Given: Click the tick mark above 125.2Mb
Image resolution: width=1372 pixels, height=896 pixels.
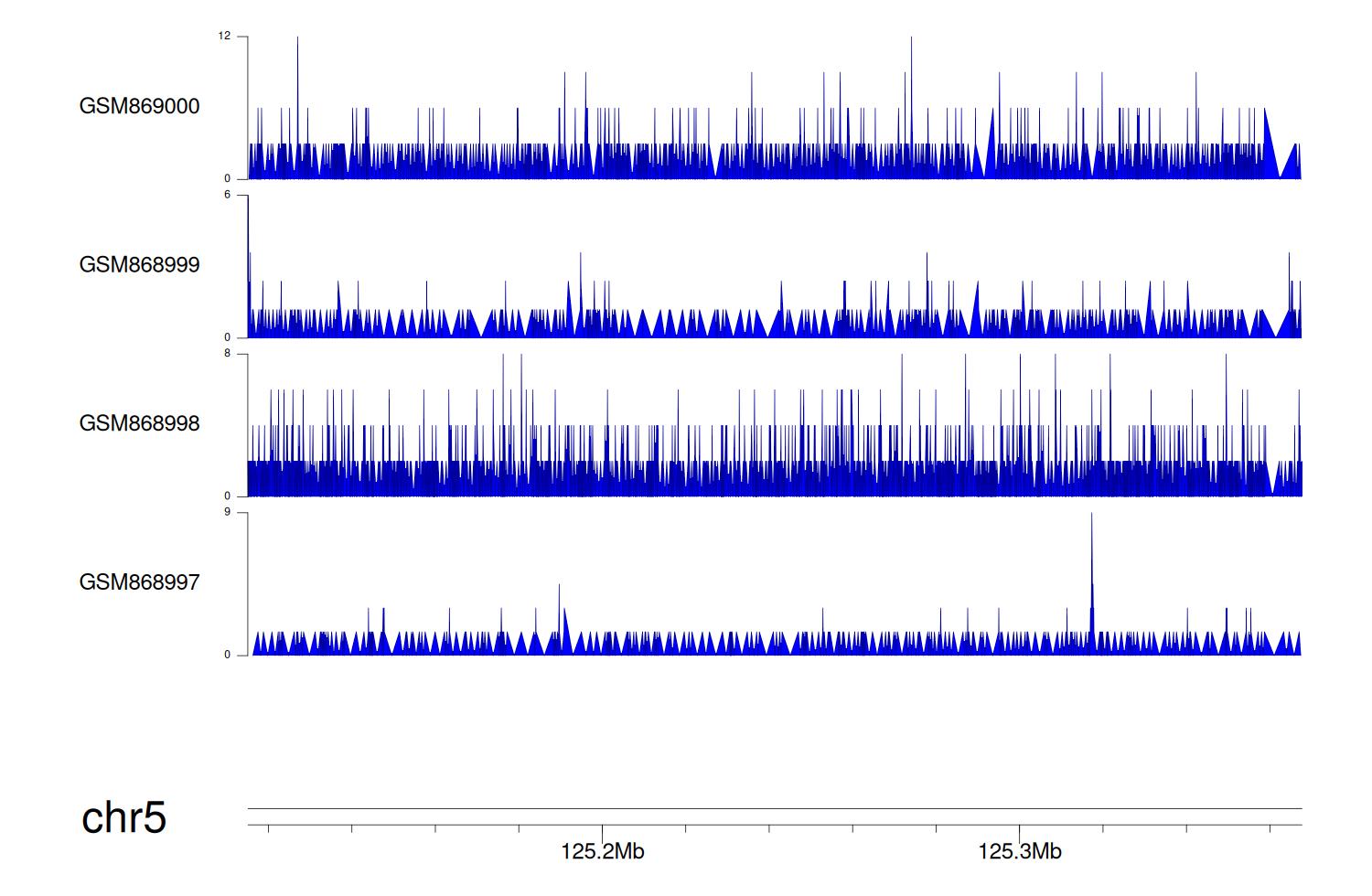Looking at the screenshot, I should (x=602, y=829).
